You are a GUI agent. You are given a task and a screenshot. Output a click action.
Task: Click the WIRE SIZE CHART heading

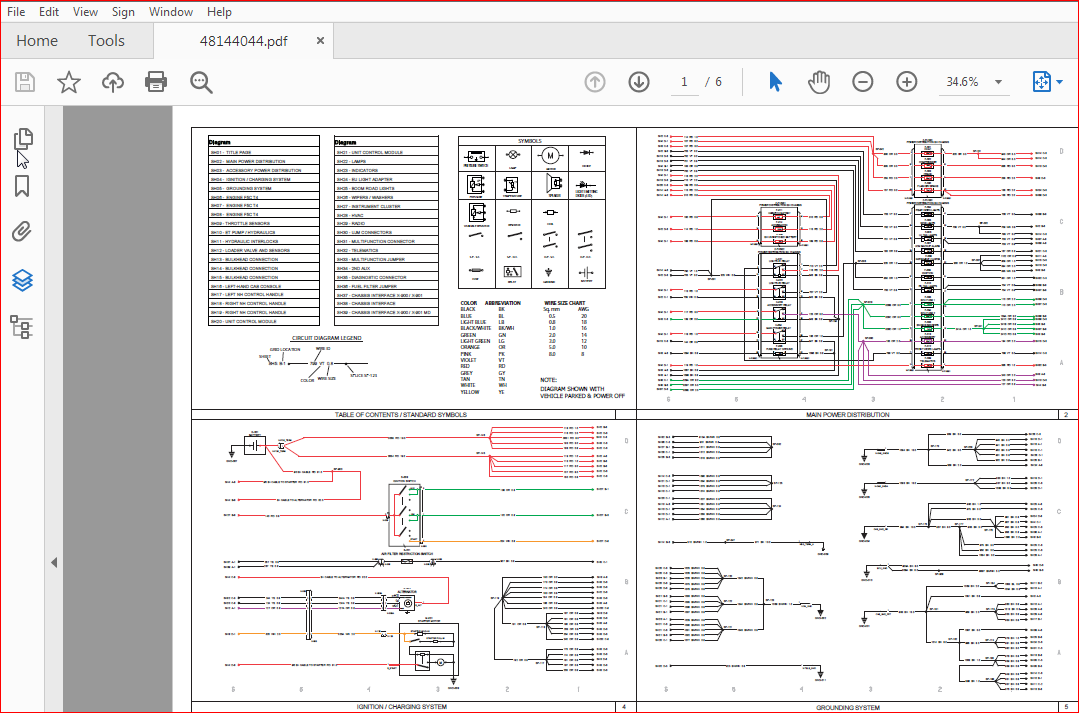565,303
